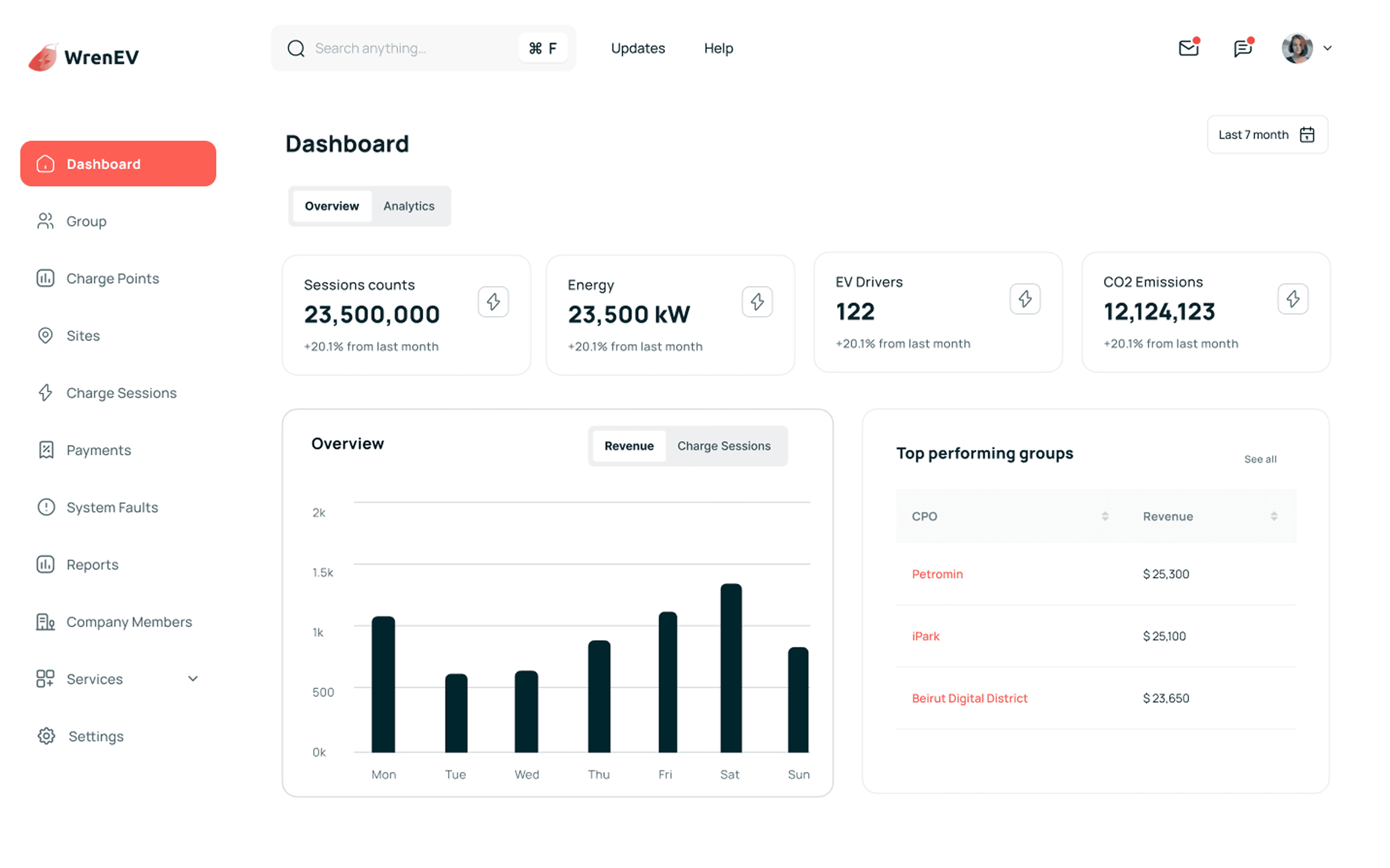Screen dimensions: 1390x868
Task: Click the Reports chart icon
Action: coord(45,564)
